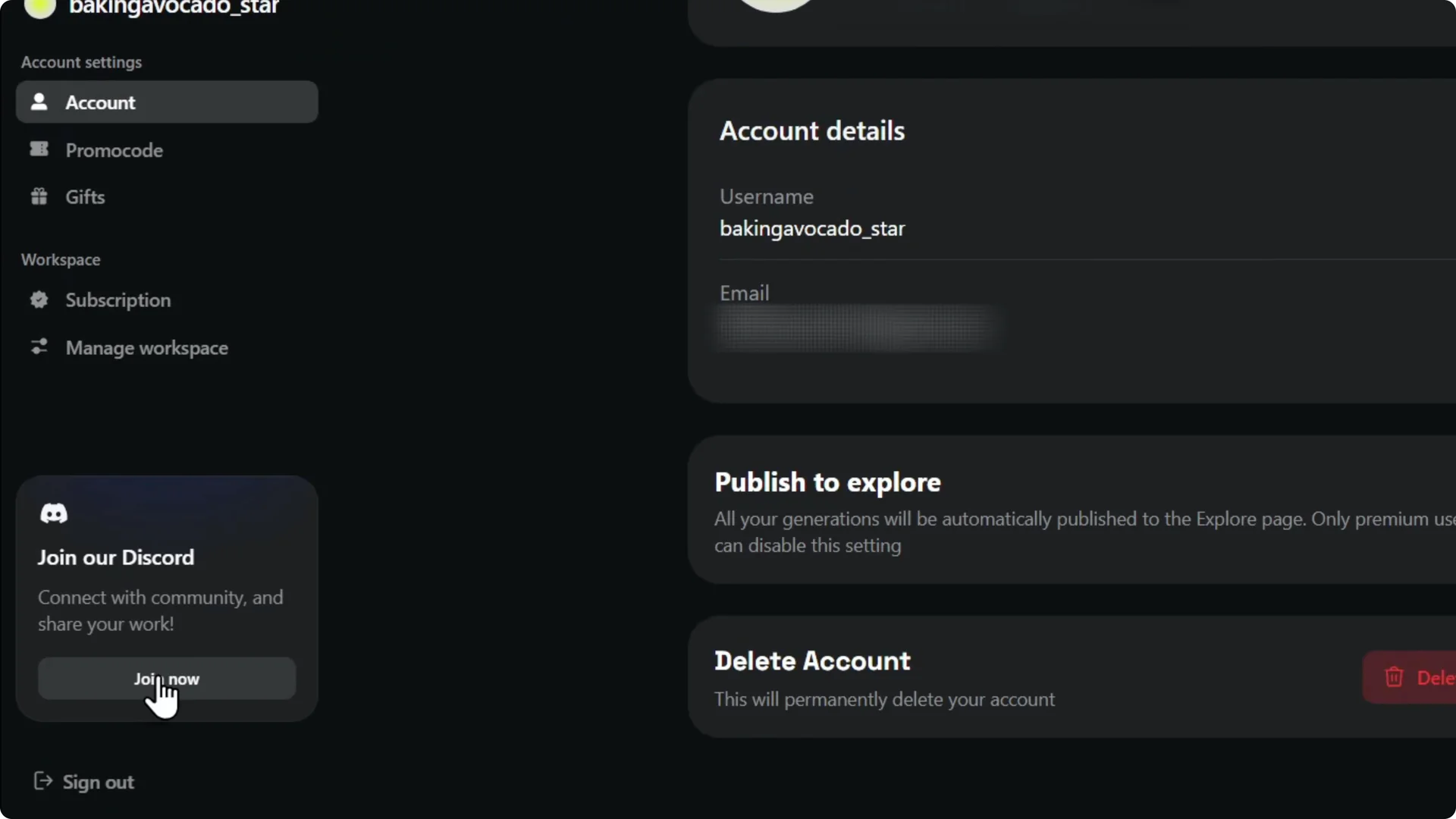Open Manage workspace settings
Screen dimensions: 1456x819
pos(147,347)
